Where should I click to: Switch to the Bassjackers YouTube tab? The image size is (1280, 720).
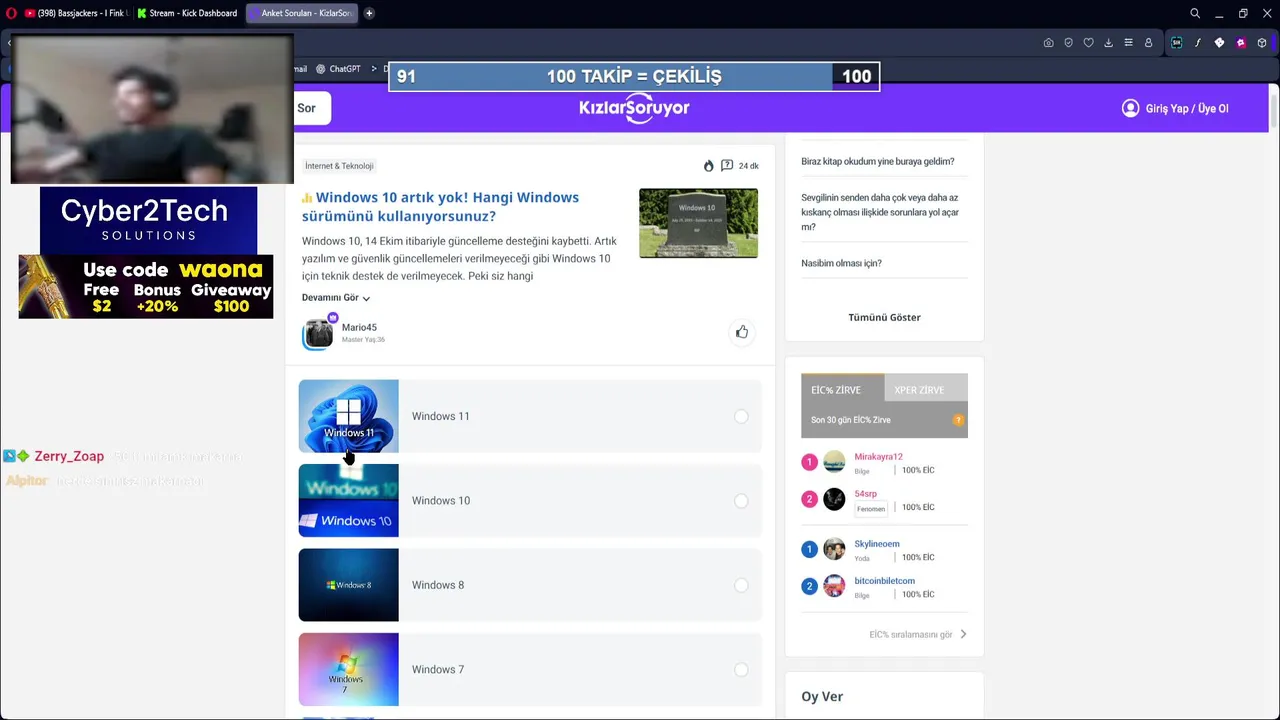coord(76,13)
